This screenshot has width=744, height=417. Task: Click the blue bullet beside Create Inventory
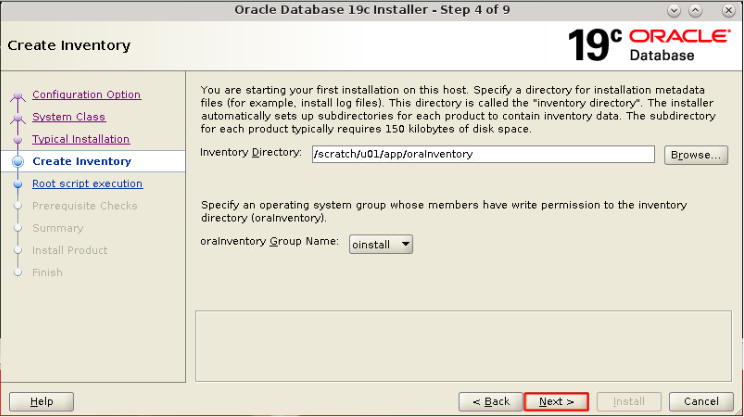pyautogui.click(x=17, y=161)
